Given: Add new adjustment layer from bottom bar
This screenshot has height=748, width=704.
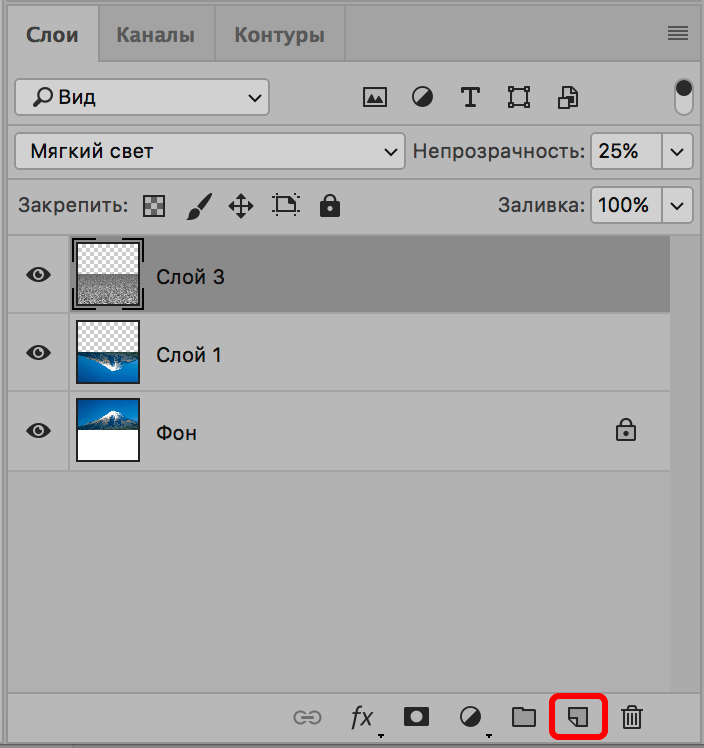Looking at the screenshot, I should [x=470, y=716].
